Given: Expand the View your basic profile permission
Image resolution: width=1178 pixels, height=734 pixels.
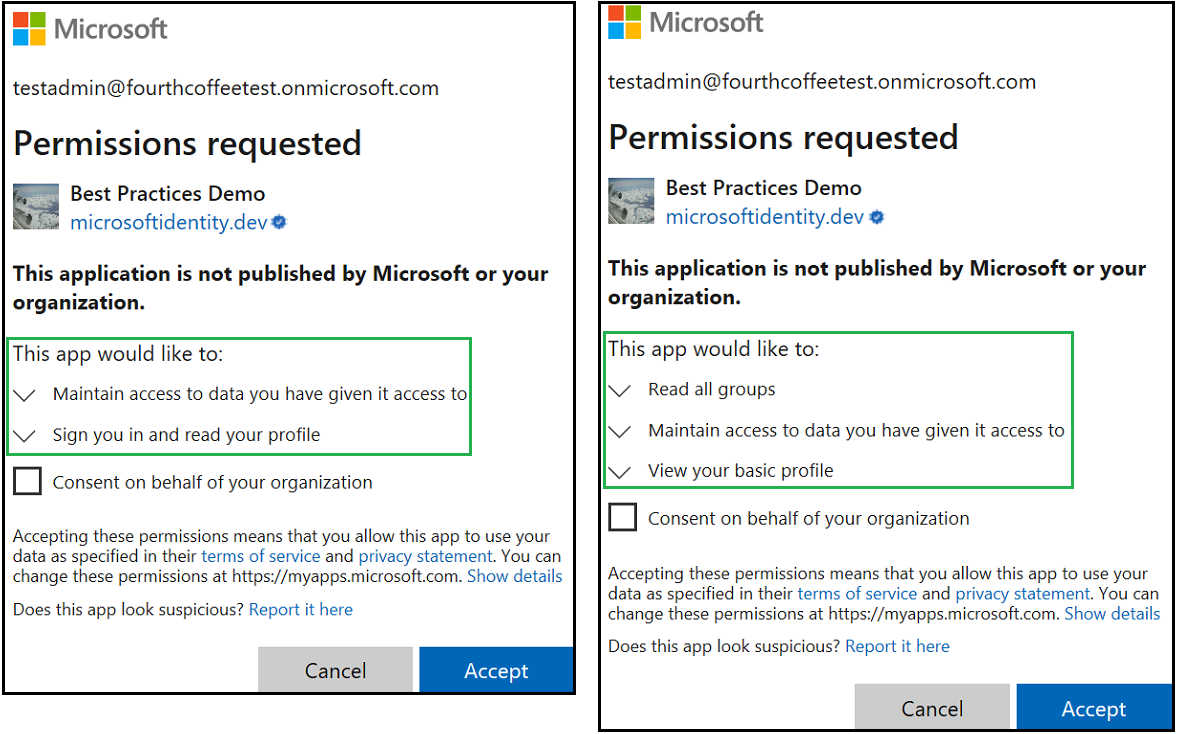Looking at the screenshot, I should [x=619, y=471].
